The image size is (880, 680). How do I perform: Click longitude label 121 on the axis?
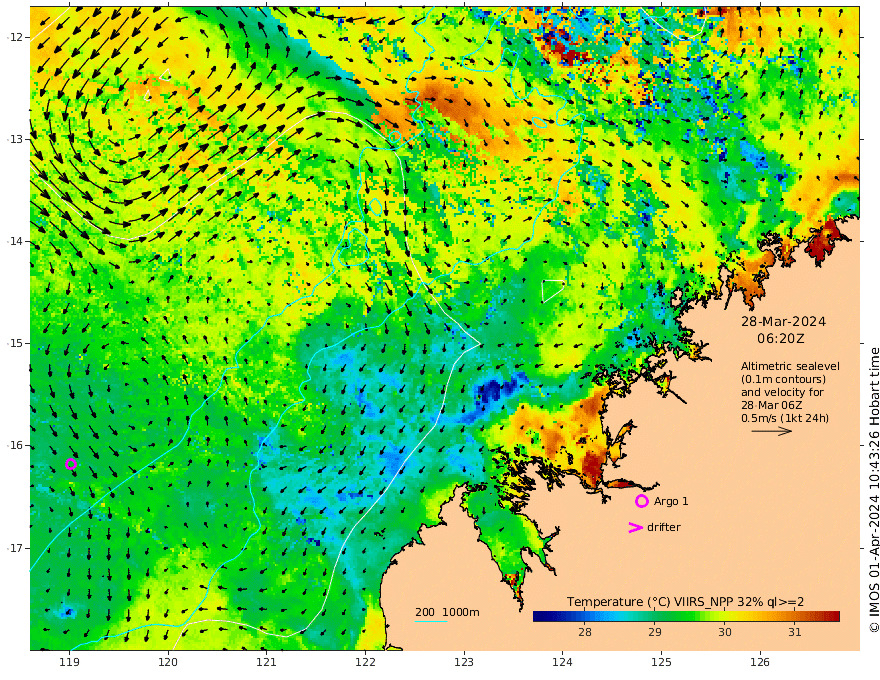point(267,662)
